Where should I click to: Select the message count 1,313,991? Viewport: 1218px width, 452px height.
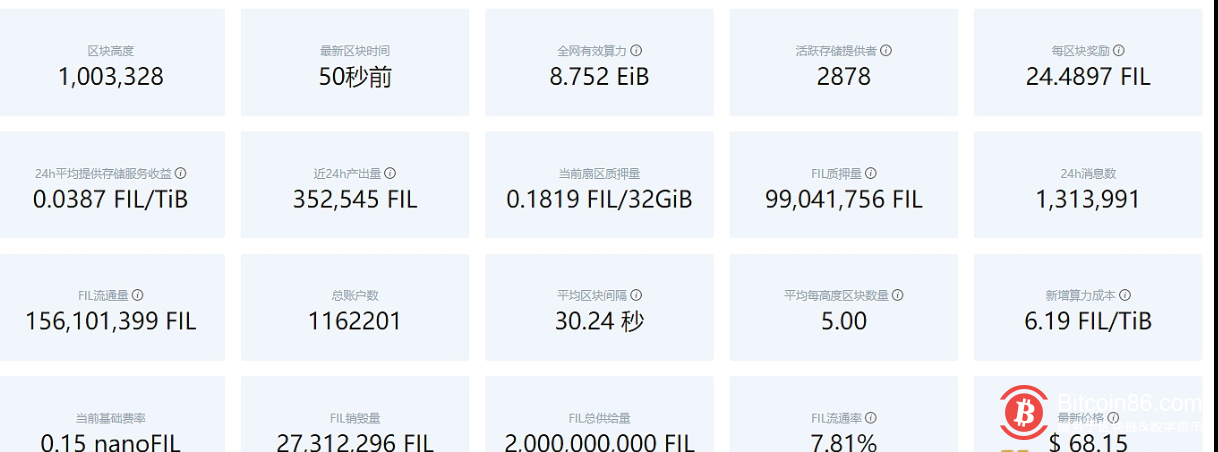1088,199
